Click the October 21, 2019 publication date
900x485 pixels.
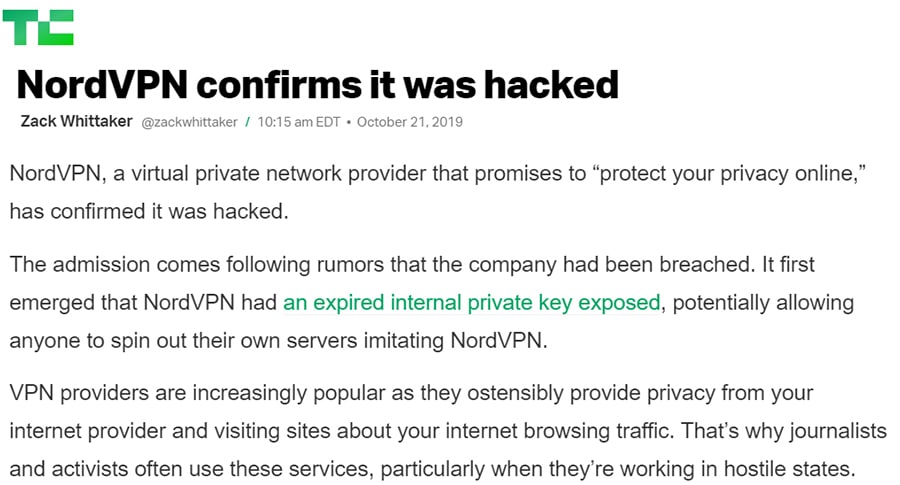coord(410,123)
